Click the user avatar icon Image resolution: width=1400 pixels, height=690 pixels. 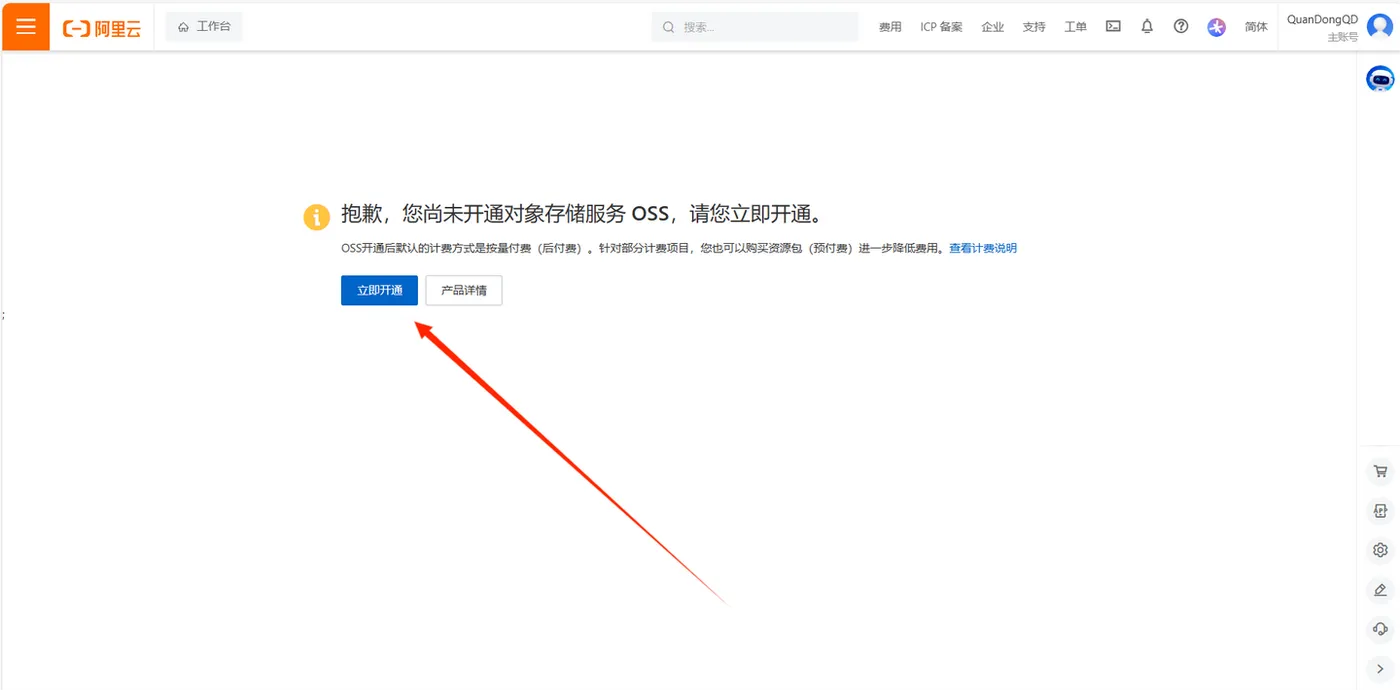coord(1380,27)
